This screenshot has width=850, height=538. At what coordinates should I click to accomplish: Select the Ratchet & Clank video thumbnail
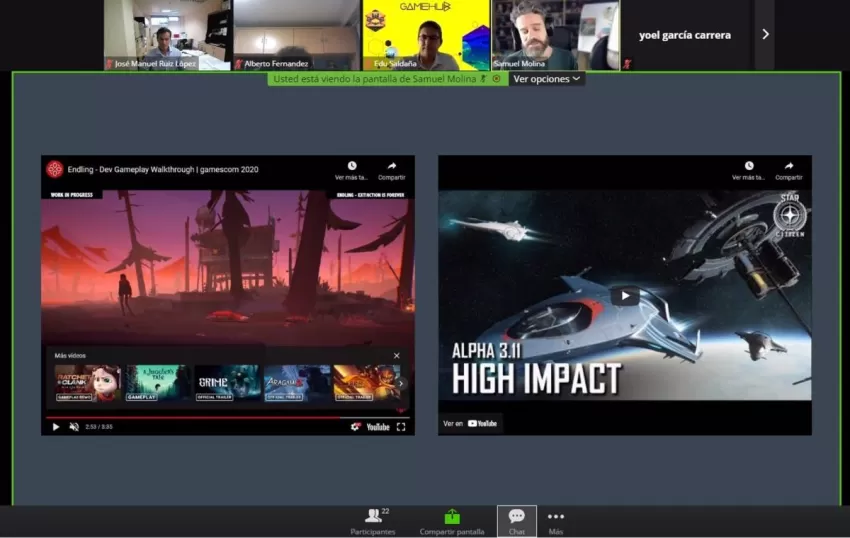87,382
